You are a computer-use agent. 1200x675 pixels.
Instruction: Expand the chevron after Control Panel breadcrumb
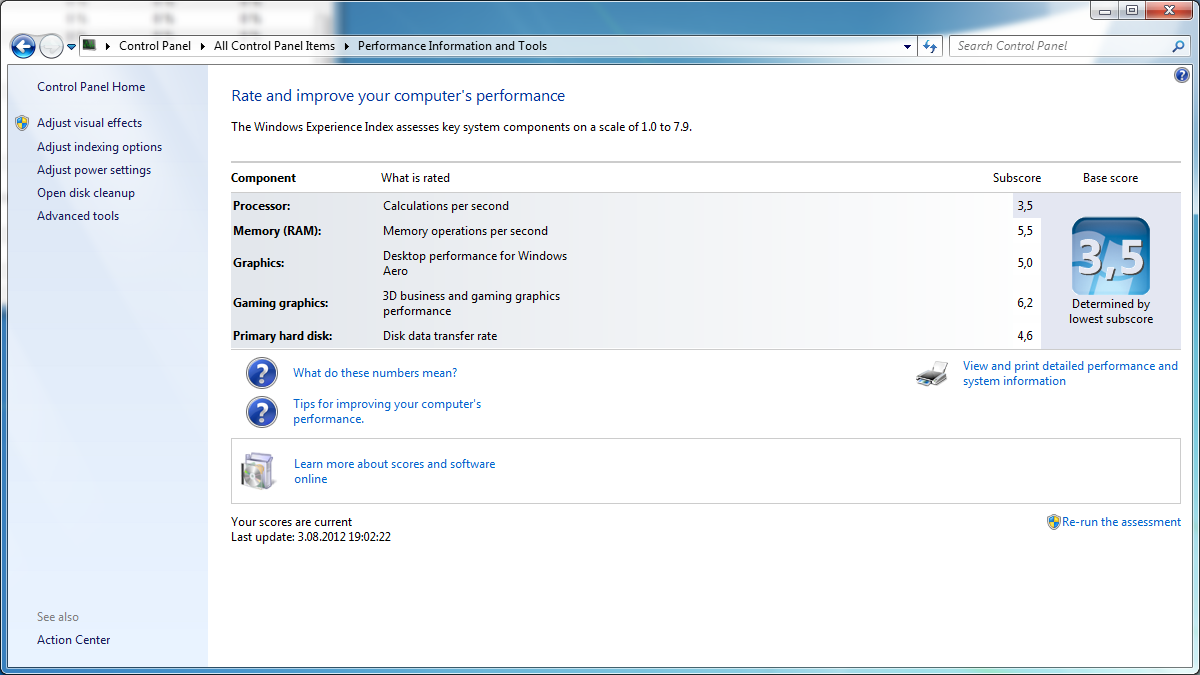203,46
